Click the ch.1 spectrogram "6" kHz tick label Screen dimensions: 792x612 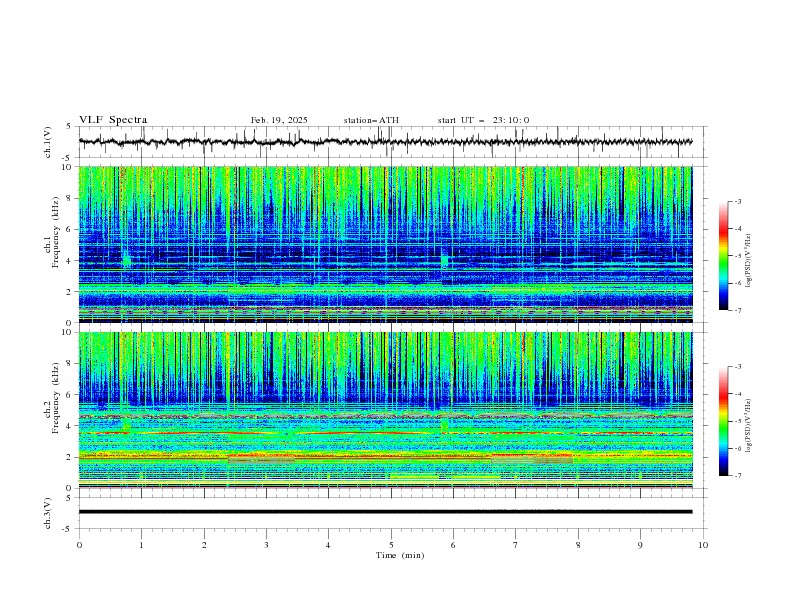point(71,229)
